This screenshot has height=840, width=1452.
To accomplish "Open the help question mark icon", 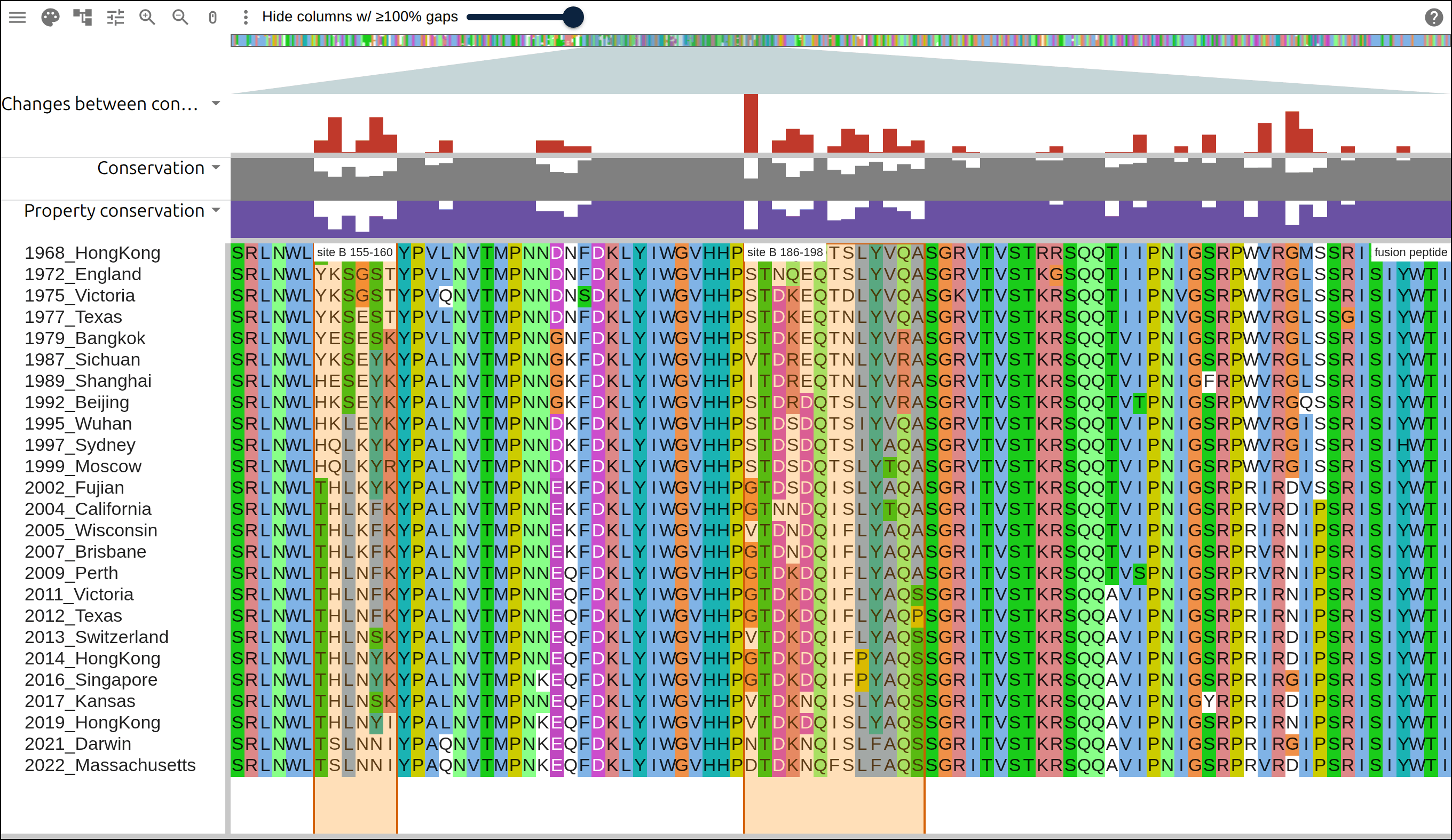I will [1434, 17].
